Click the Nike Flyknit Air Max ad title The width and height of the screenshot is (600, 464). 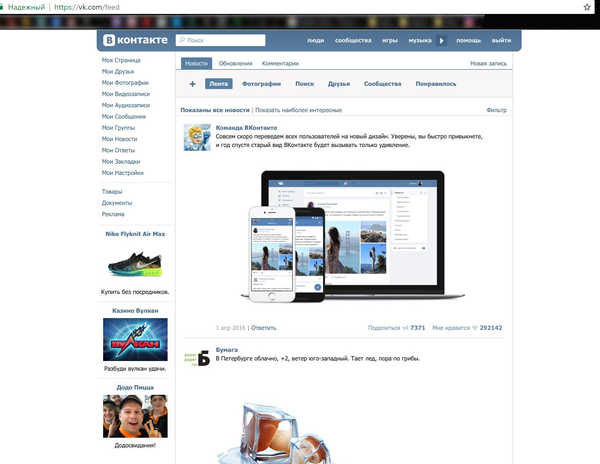[135, 234]
